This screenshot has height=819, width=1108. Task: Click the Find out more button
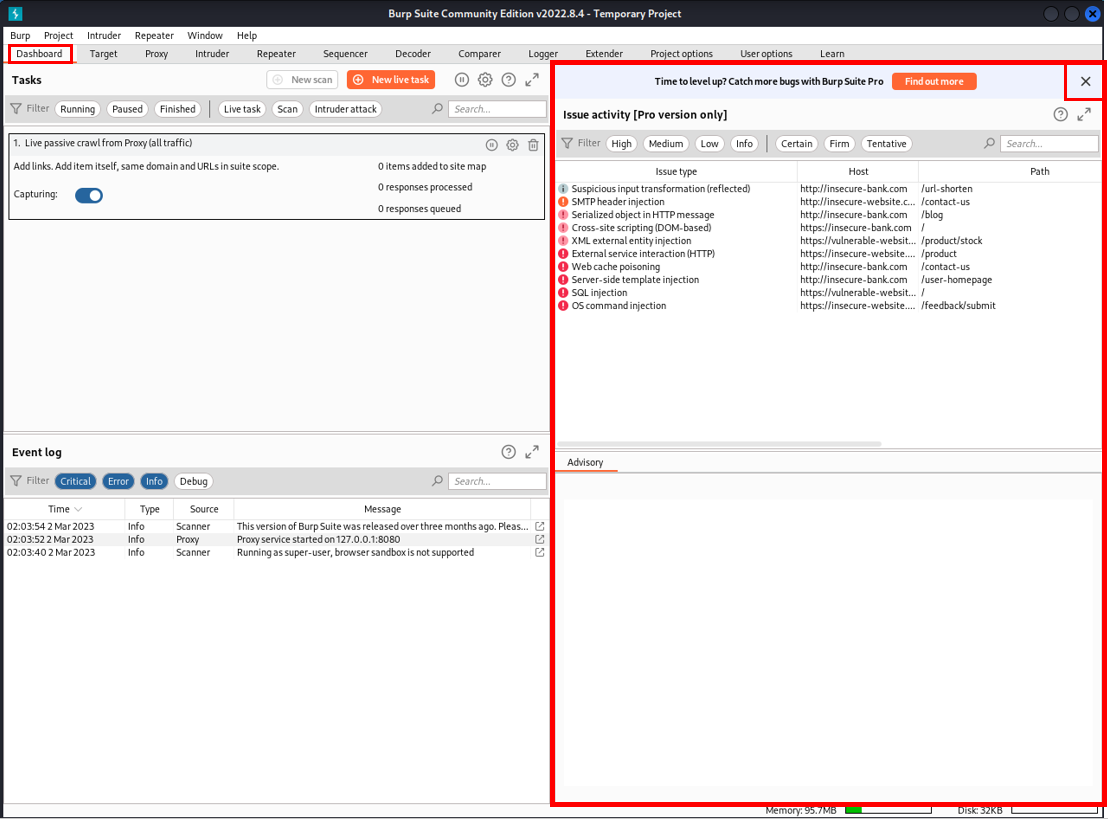click(934, 81)
